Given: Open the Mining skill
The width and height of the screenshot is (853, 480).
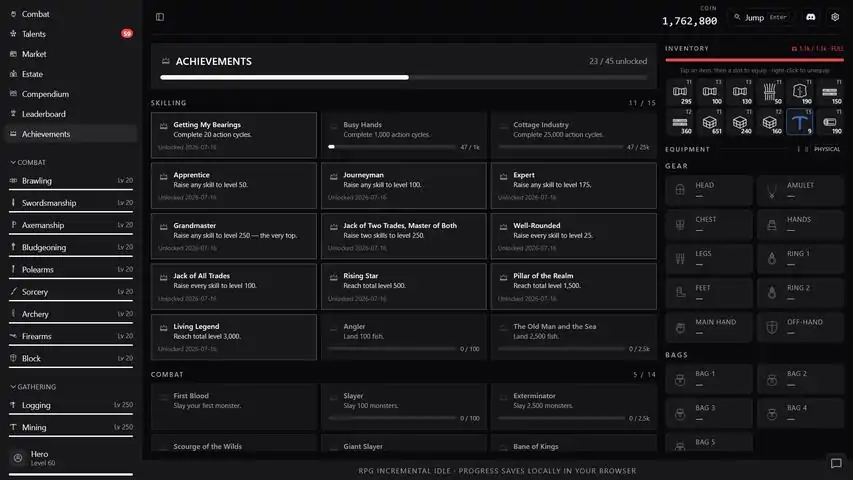Looking at the screenshot, I should 71,427.
